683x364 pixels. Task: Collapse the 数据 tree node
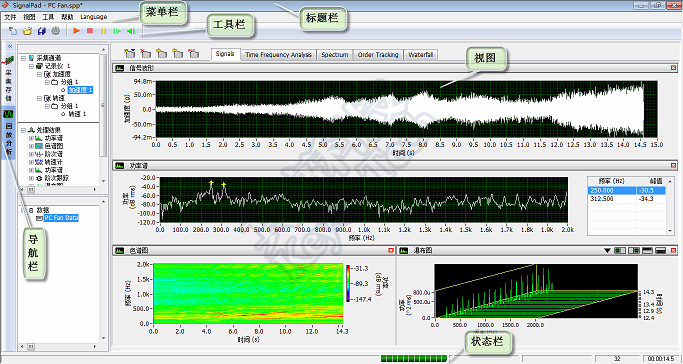pos(24,210)
